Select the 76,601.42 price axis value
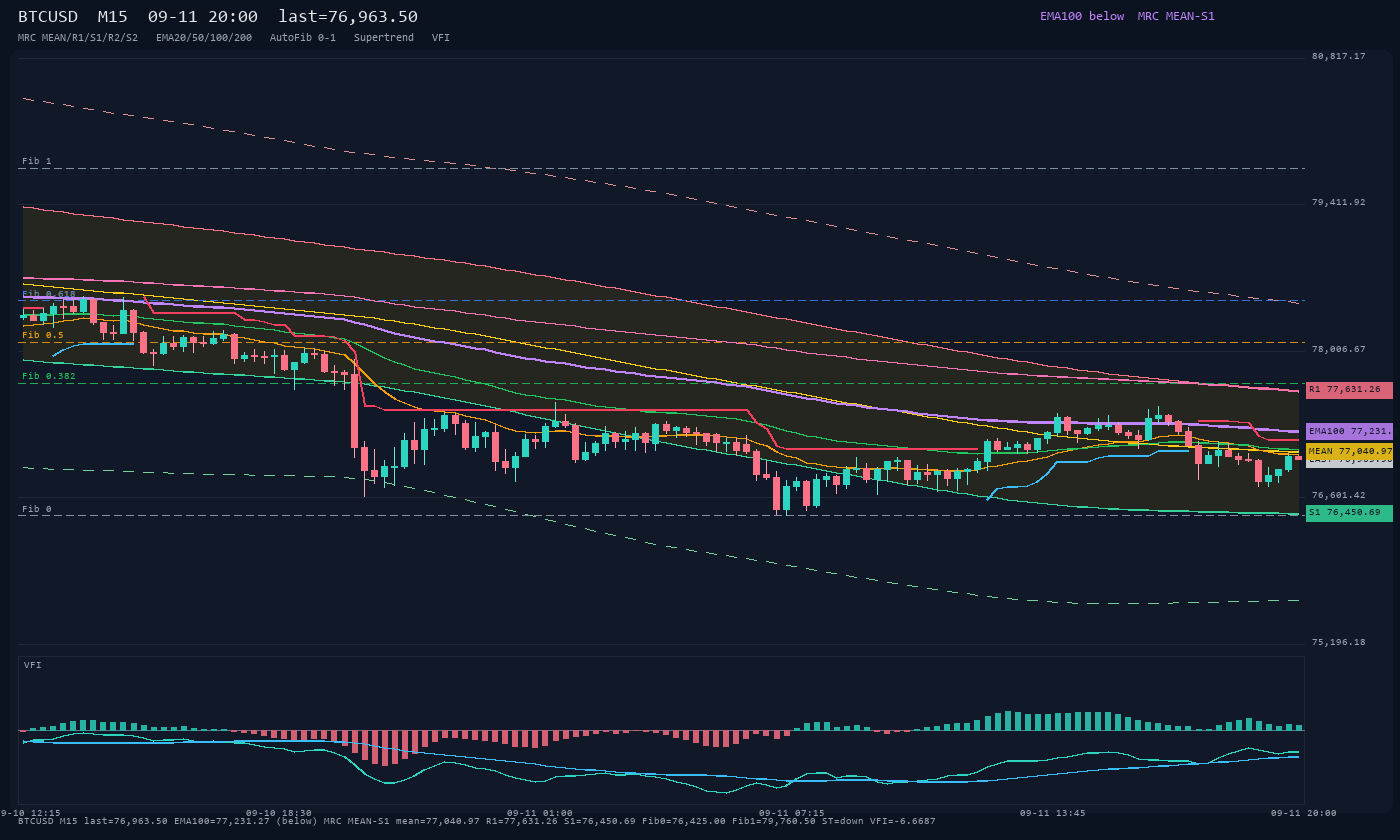The height and width of the screenshot is (840, 1400). (x=1338, y=496)
